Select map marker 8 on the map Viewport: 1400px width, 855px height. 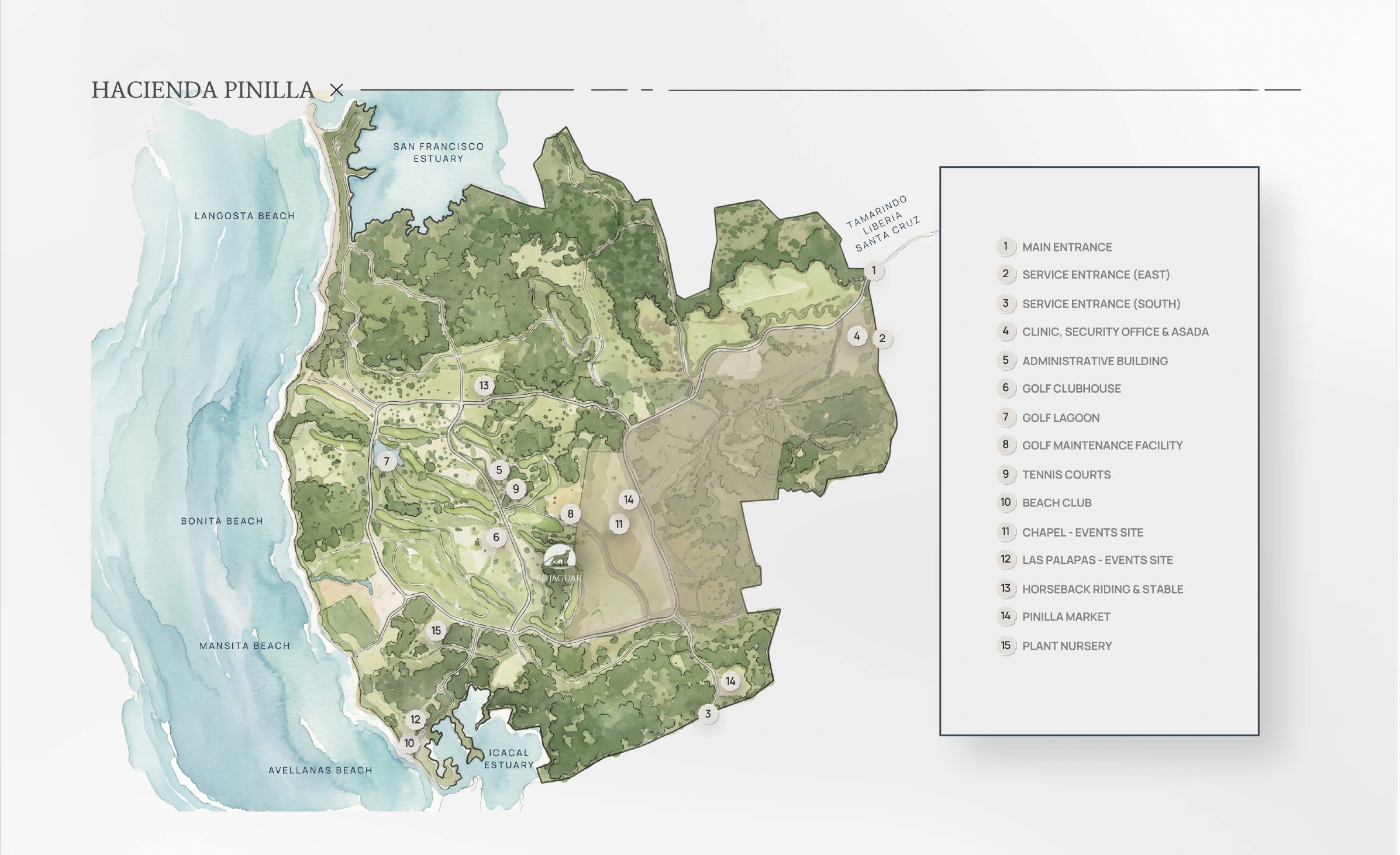click(x=571, y=515)
